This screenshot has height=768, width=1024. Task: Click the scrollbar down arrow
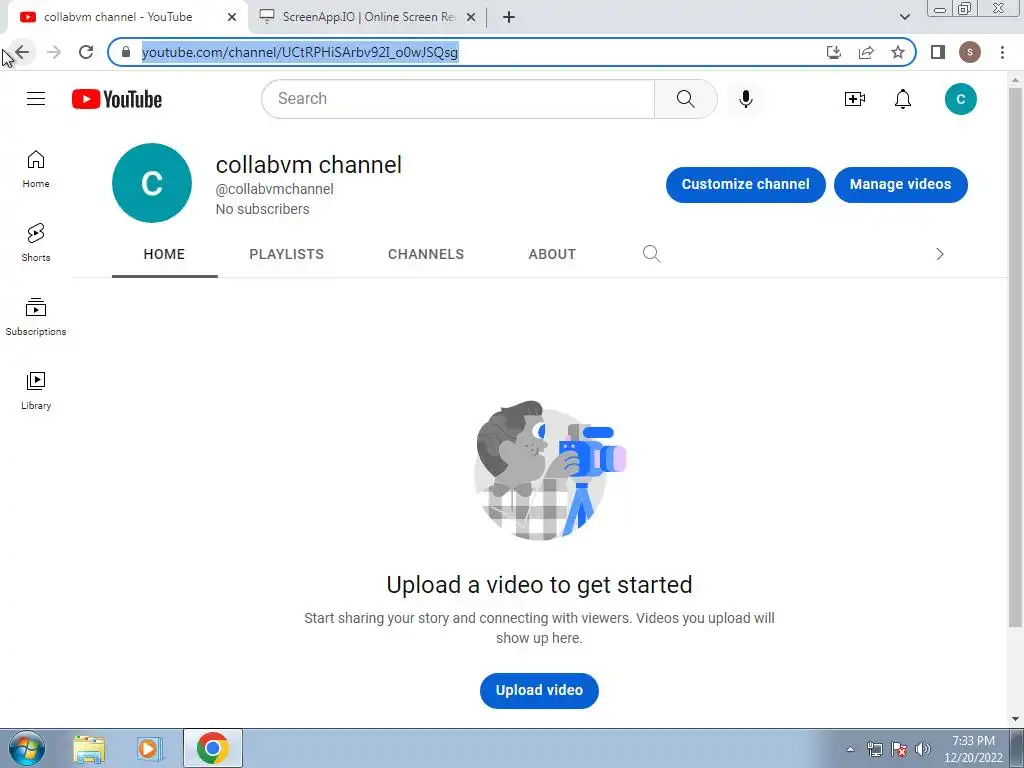[1015, 719]
